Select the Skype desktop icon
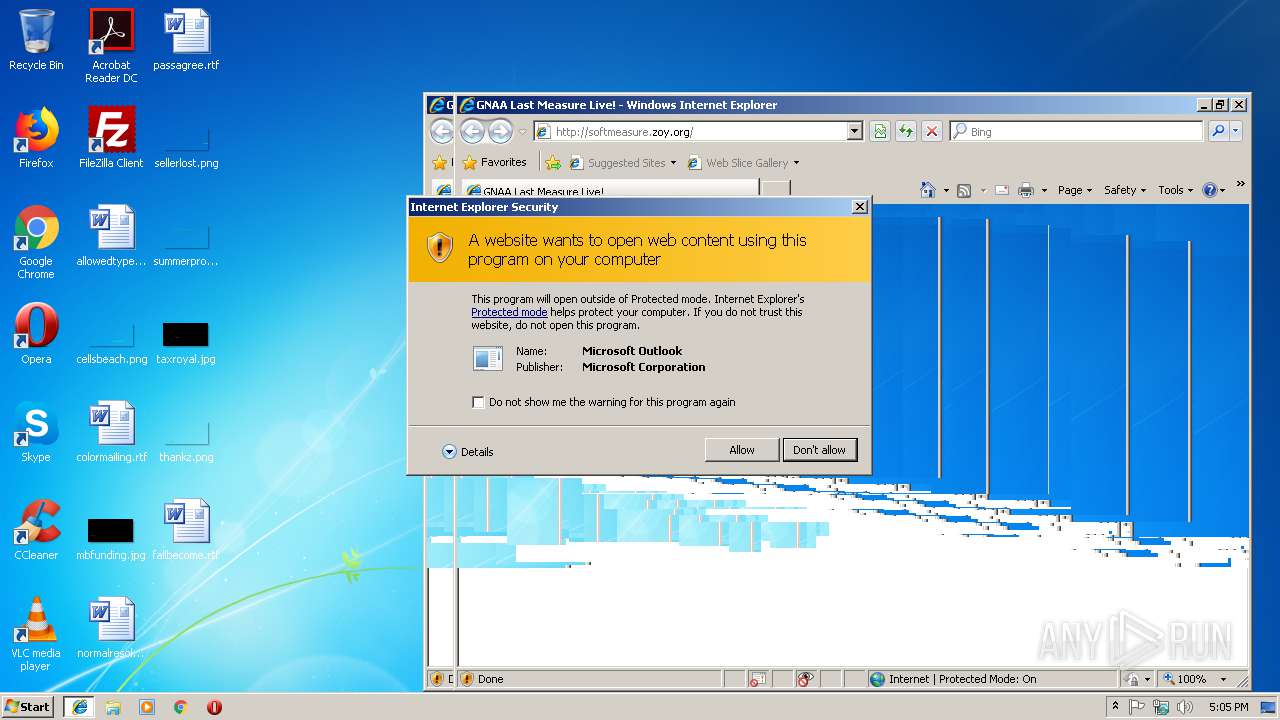Viewport: 1280px width, 720px height. 36,432
